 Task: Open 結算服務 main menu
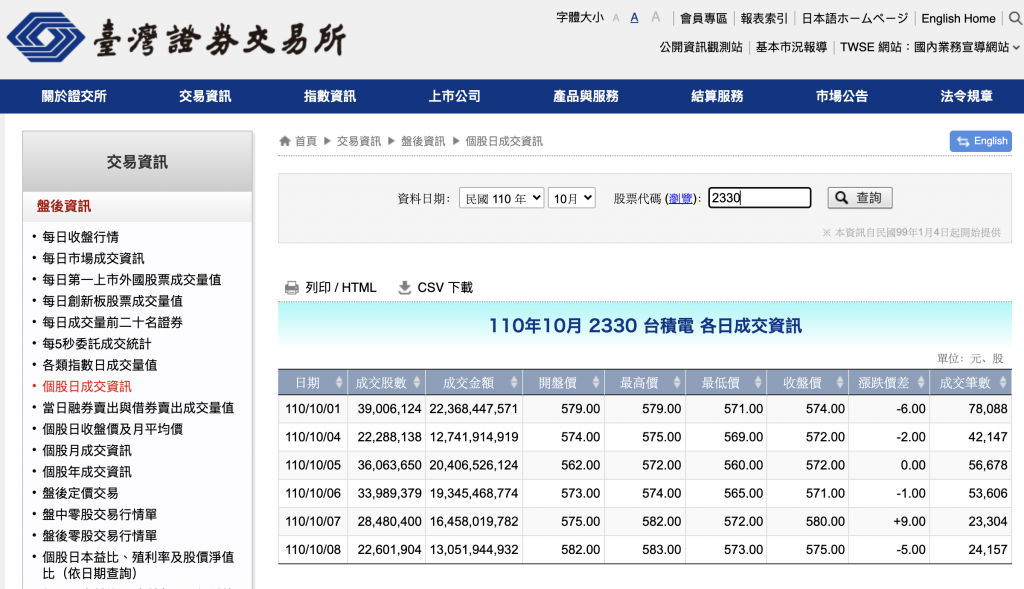click(717, 96)
